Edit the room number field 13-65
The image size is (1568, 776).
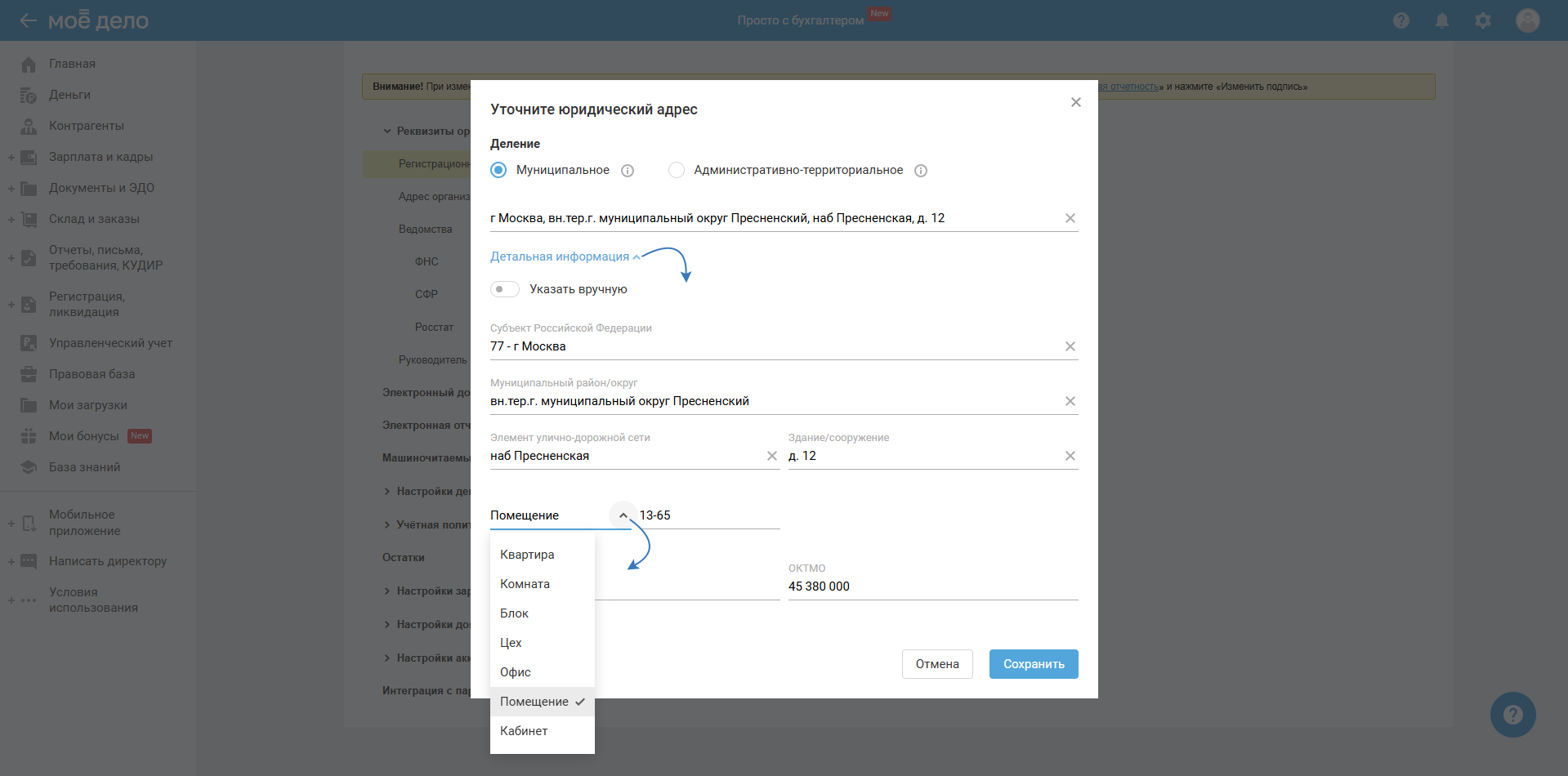(709, 515)
